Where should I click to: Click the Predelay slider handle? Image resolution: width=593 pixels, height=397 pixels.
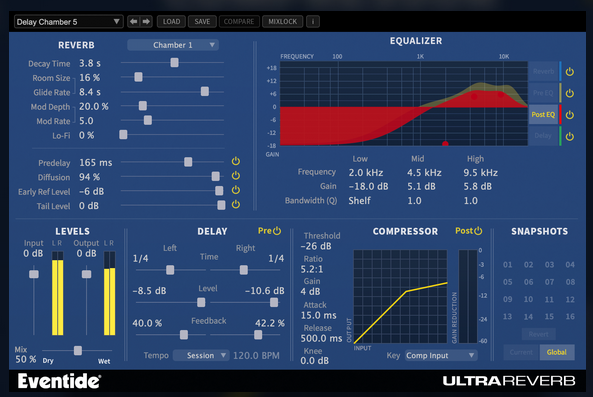188,162
